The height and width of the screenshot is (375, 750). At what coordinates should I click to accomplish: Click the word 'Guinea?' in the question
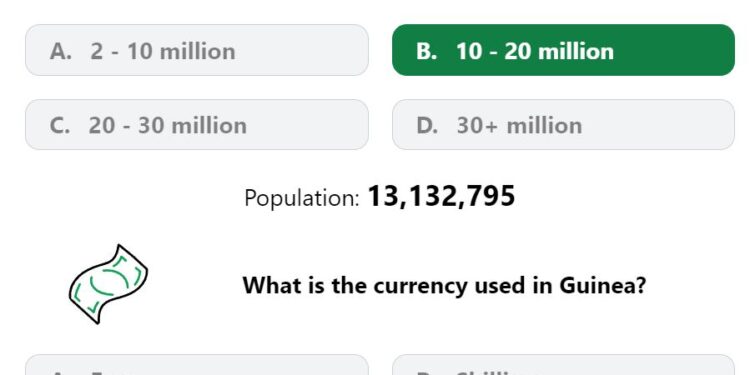603,286
